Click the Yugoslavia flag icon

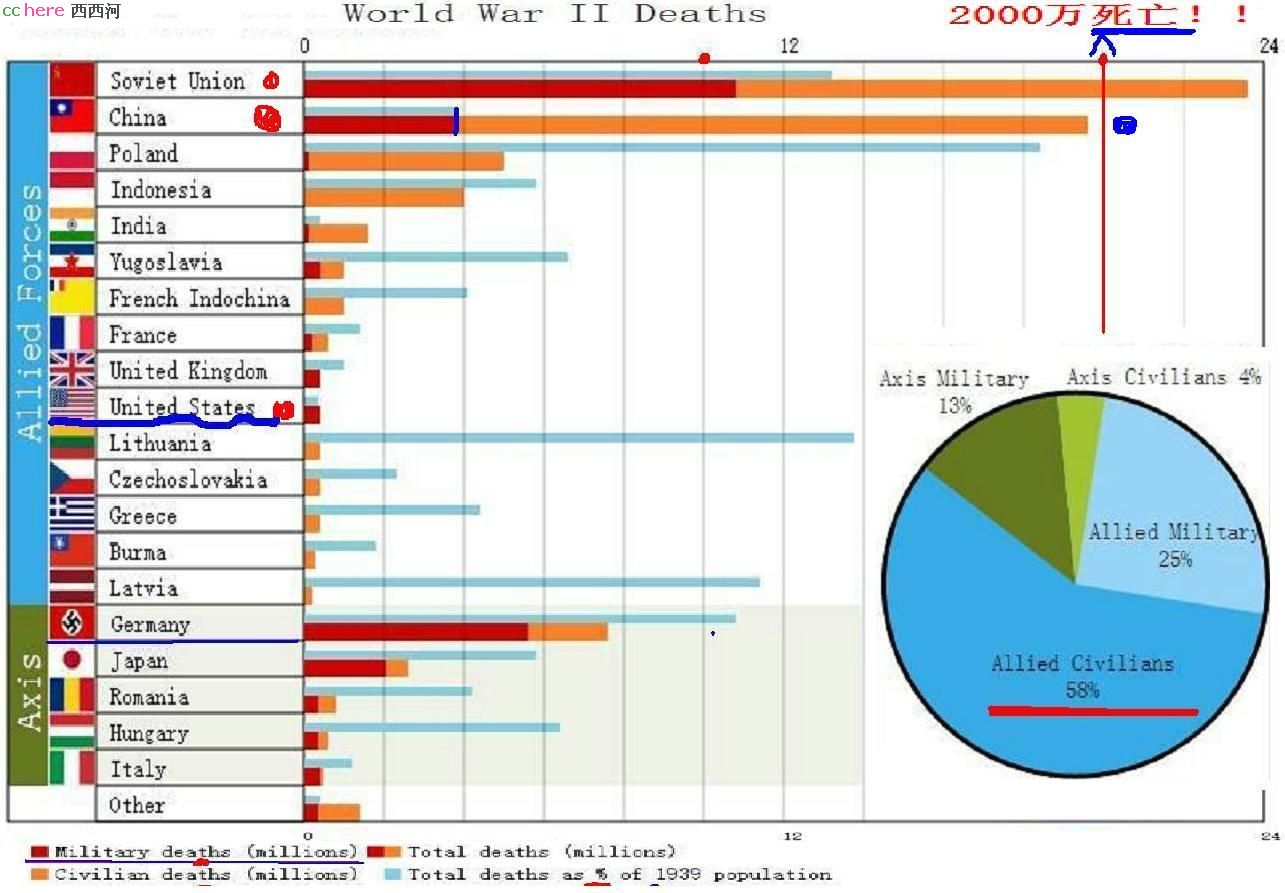(x=72, y=261)
